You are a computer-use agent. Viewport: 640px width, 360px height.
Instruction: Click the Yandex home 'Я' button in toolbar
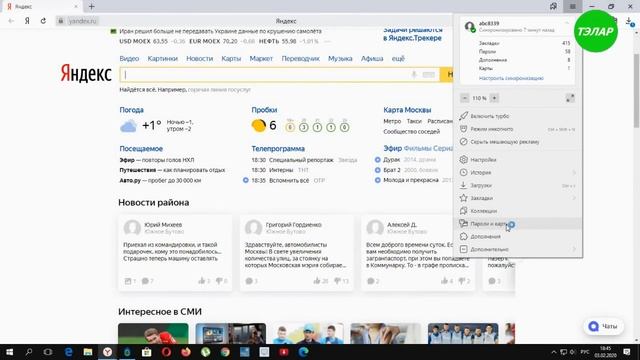pos(27,21)
